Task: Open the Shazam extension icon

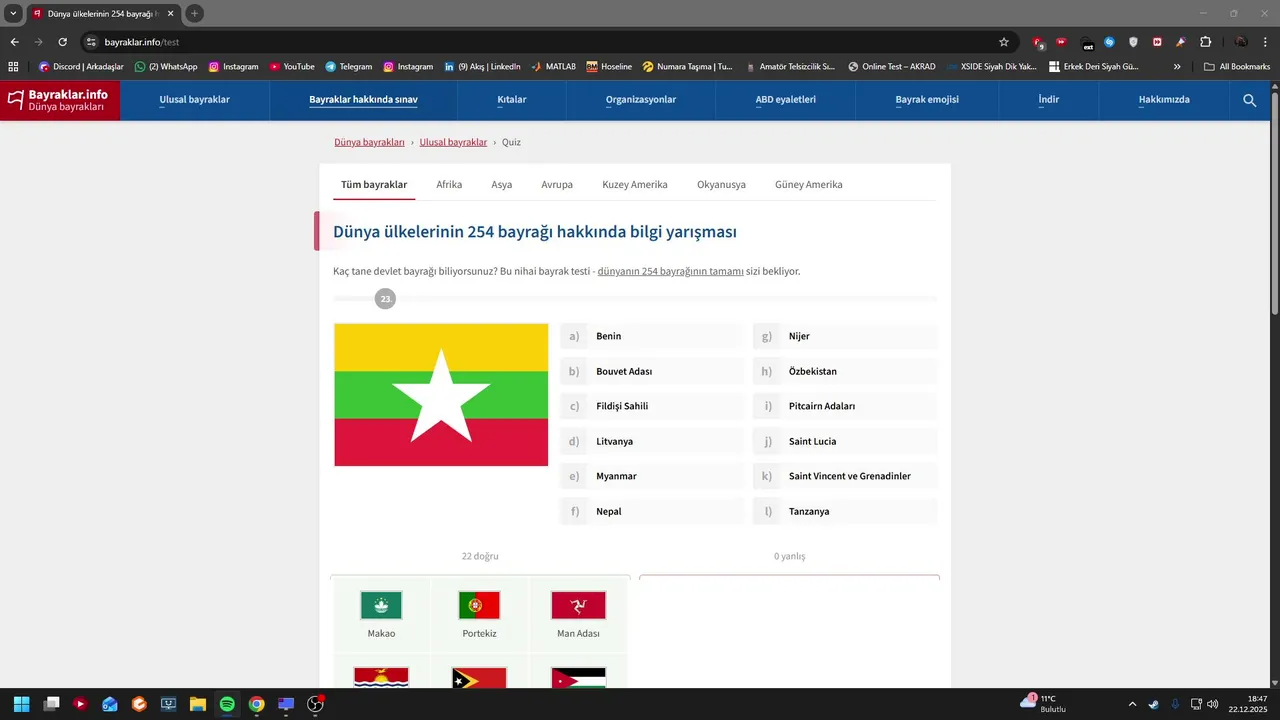Action: point(1109,42)
